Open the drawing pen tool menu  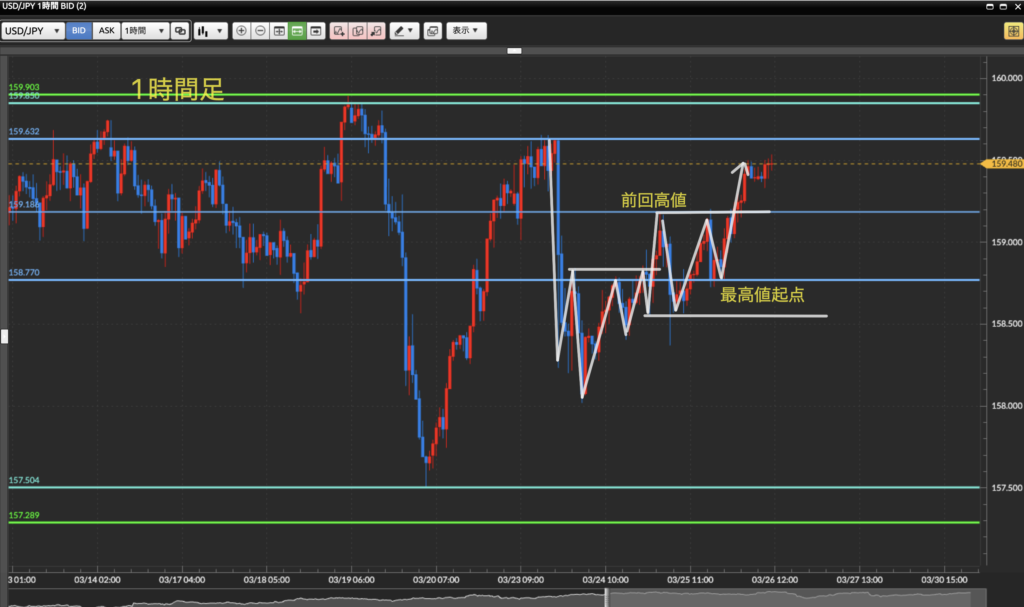404,31
